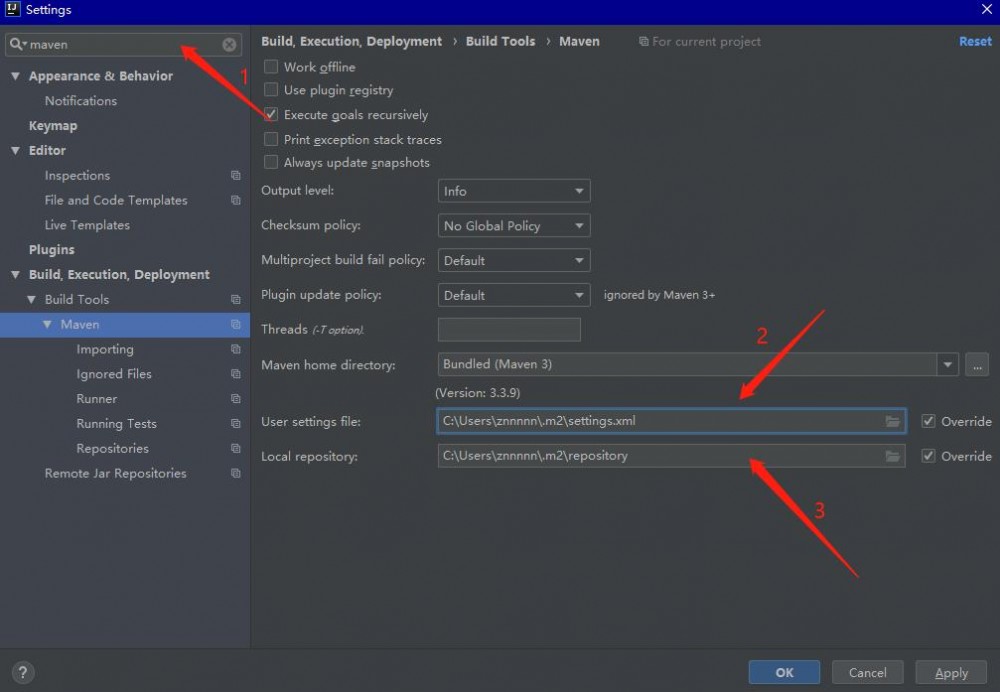Click project-level icon beside File and Code Templates

coord(235,200)
